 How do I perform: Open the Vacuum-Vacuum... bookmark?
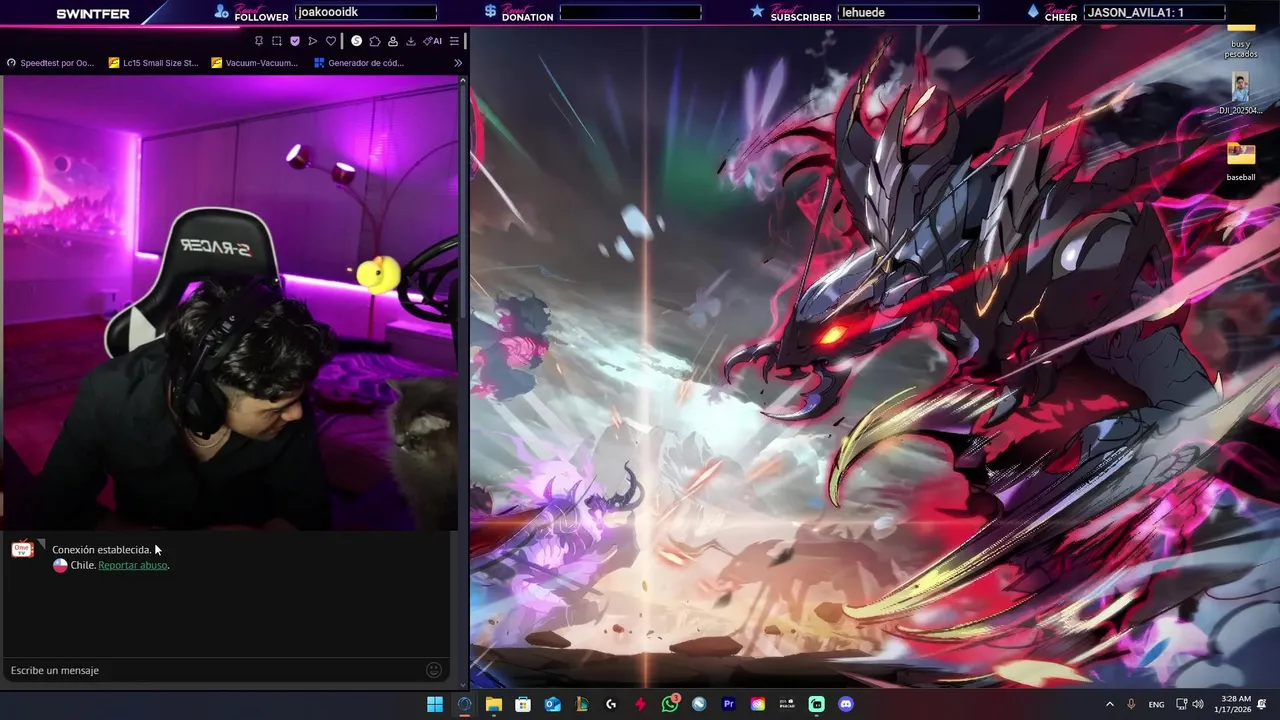255,63
